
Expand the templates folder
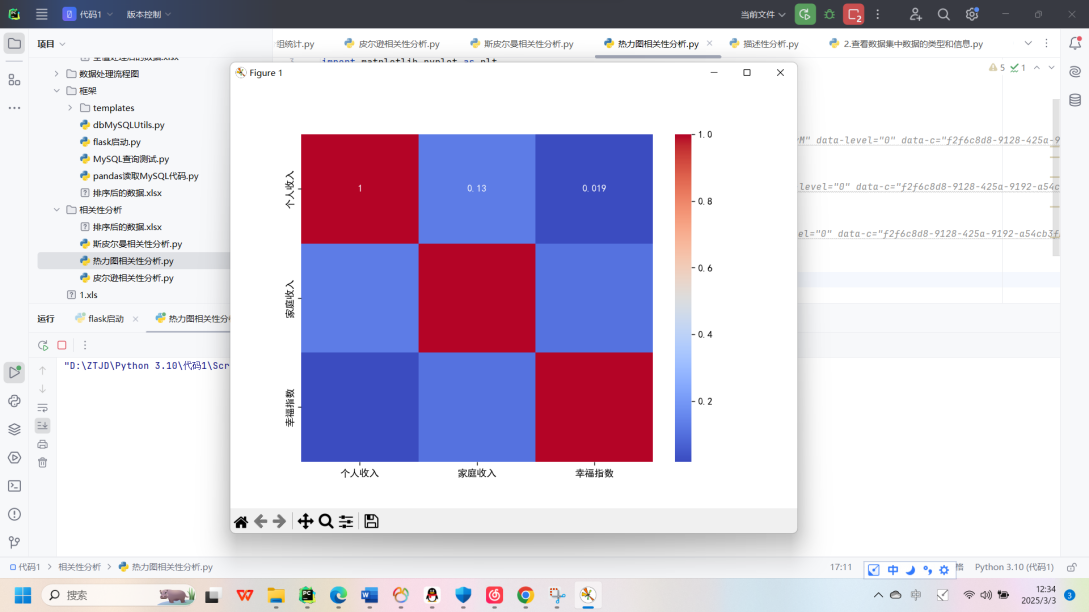[70, 108]
